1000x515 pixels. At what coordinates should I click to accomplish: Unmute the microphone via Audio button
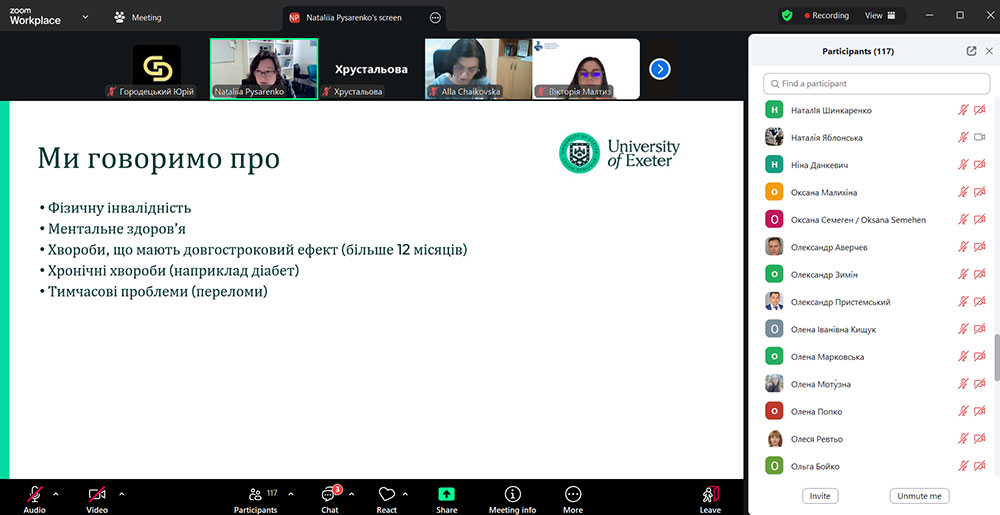[35, 496]
